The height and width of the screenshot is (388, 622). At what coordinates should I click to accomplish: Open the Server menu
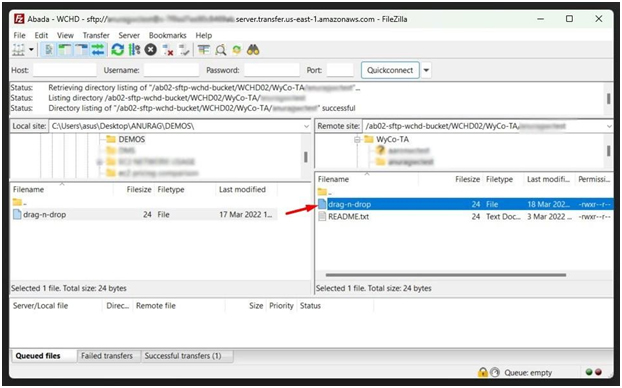tap(129, 35)
